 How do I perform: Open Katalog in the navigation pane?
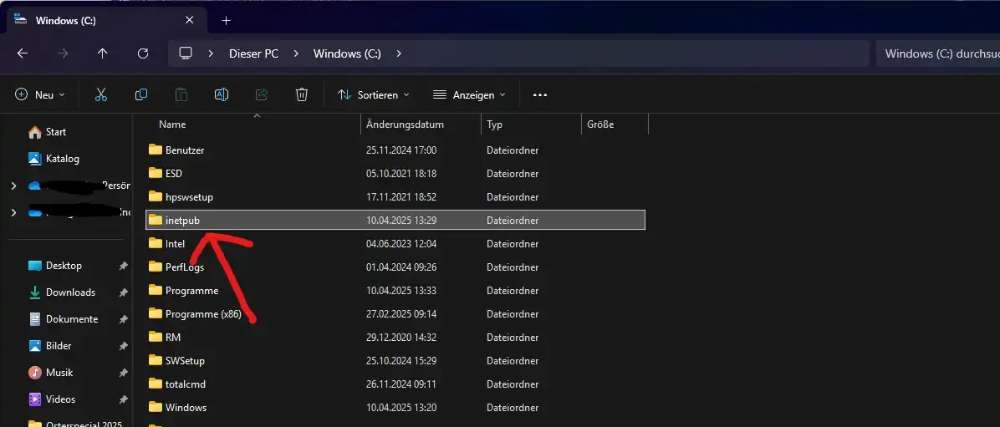point(54,158)
